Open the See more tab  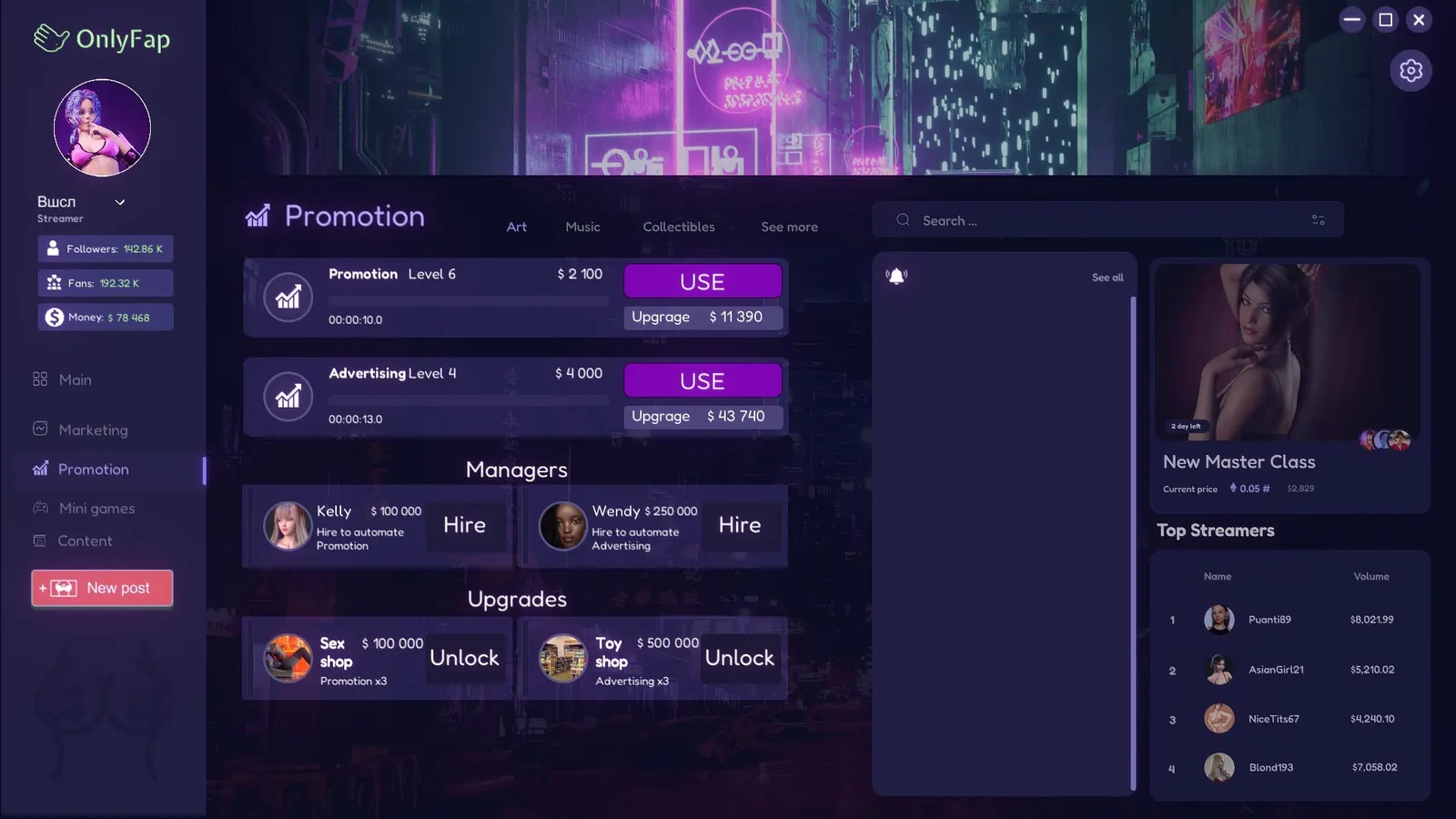tap(789, 227)
